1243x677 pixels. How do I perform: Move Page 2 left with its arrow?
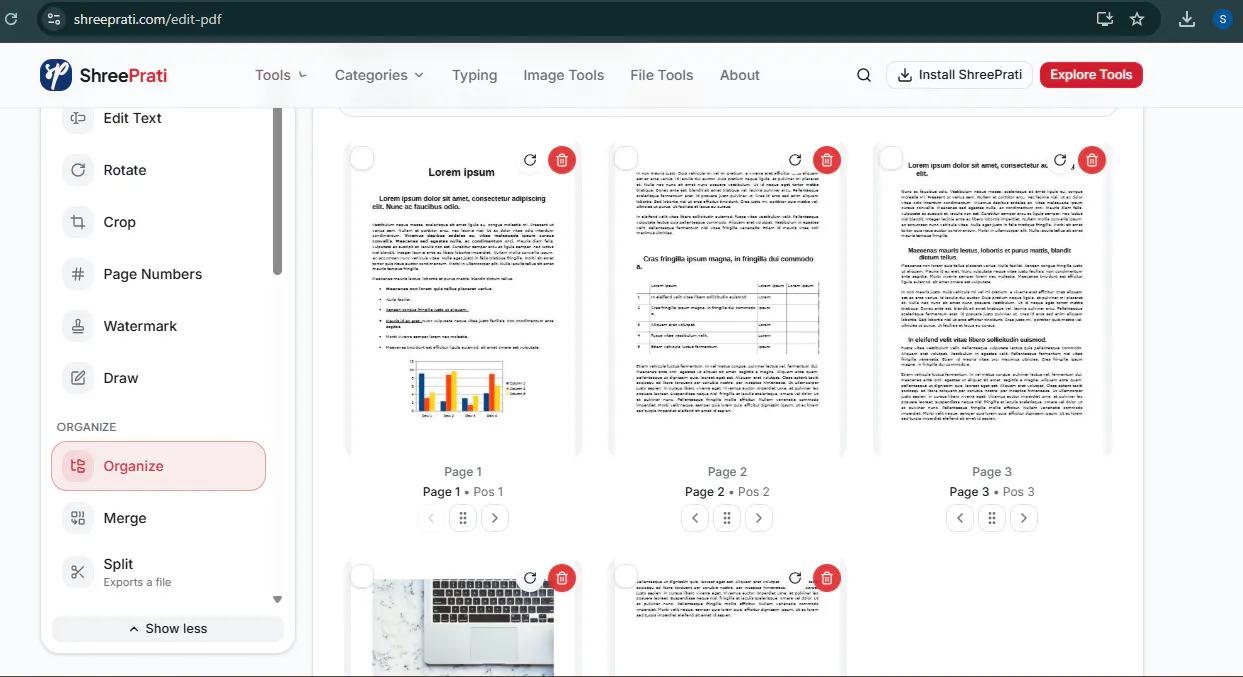pyautogui.click(x=696, y=518)
